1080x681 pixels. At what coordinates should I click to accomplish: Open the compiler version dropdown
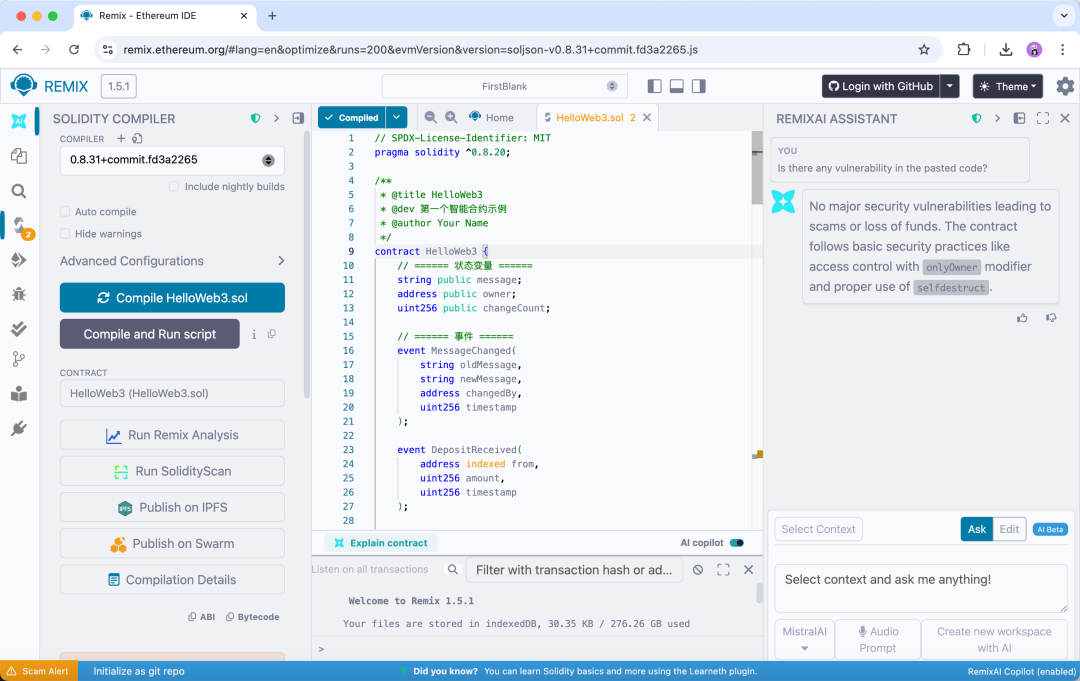click(172, 160)
